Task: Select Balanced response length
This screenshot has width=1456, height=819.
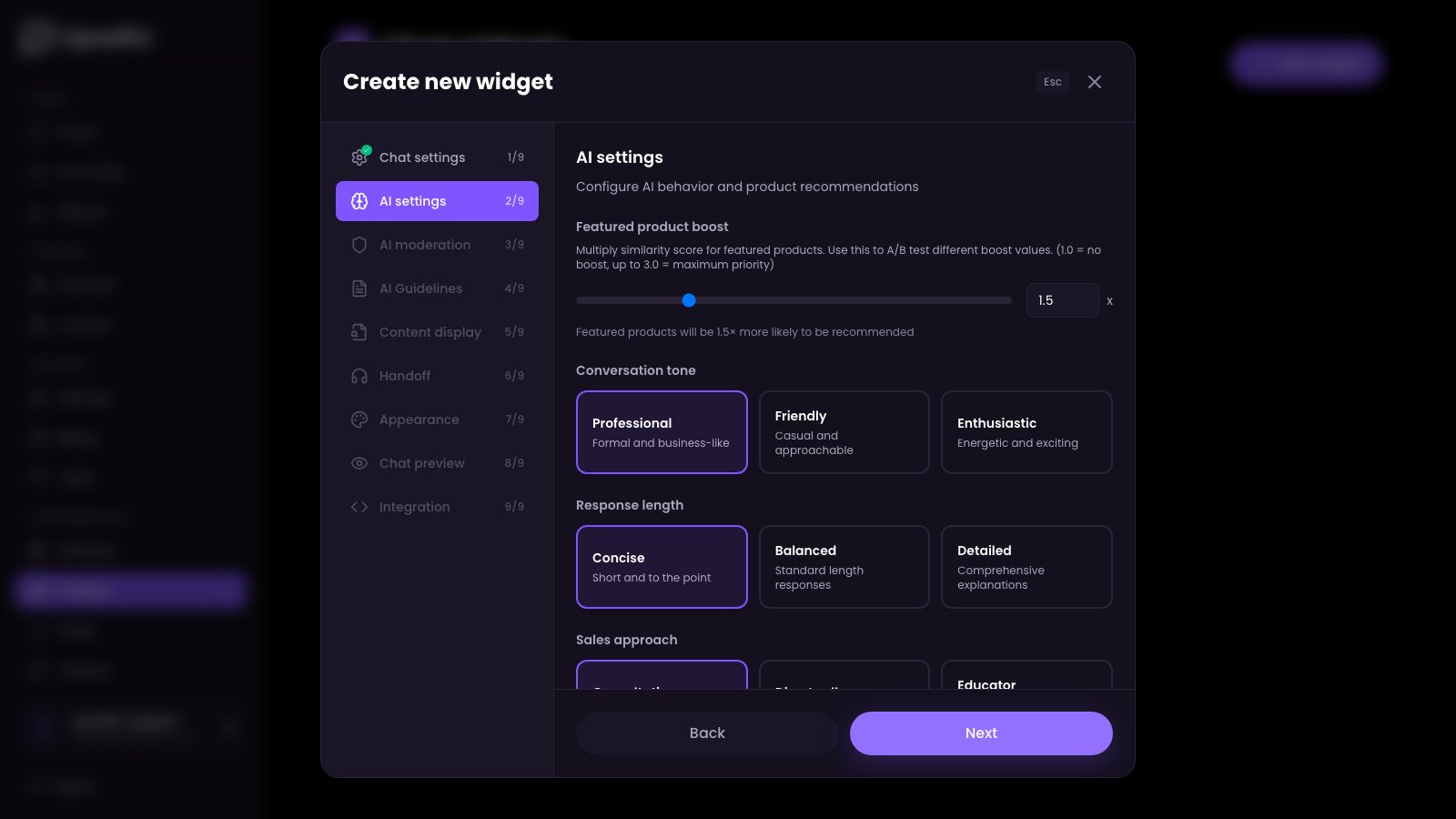Action: point(844,566)
